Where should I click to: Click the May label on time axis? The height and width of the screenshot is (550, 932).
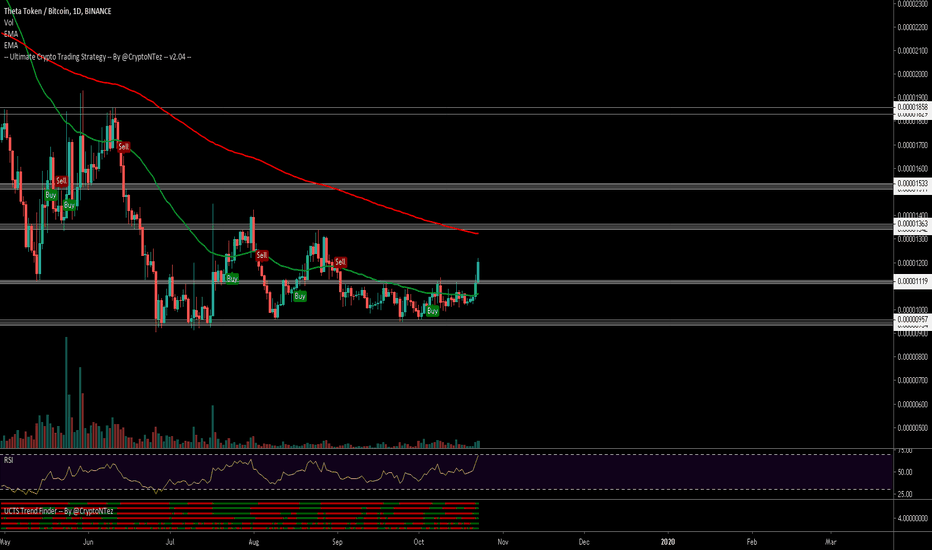[x=5, y=542]
